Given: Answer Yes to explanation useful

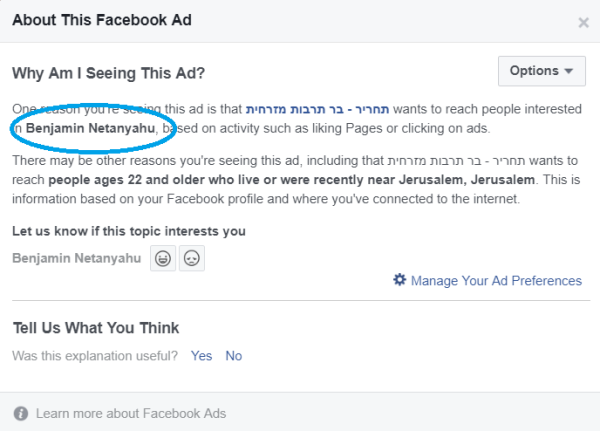Looking at the screenshot, I should pyautogui.click(x=201, y=355).
